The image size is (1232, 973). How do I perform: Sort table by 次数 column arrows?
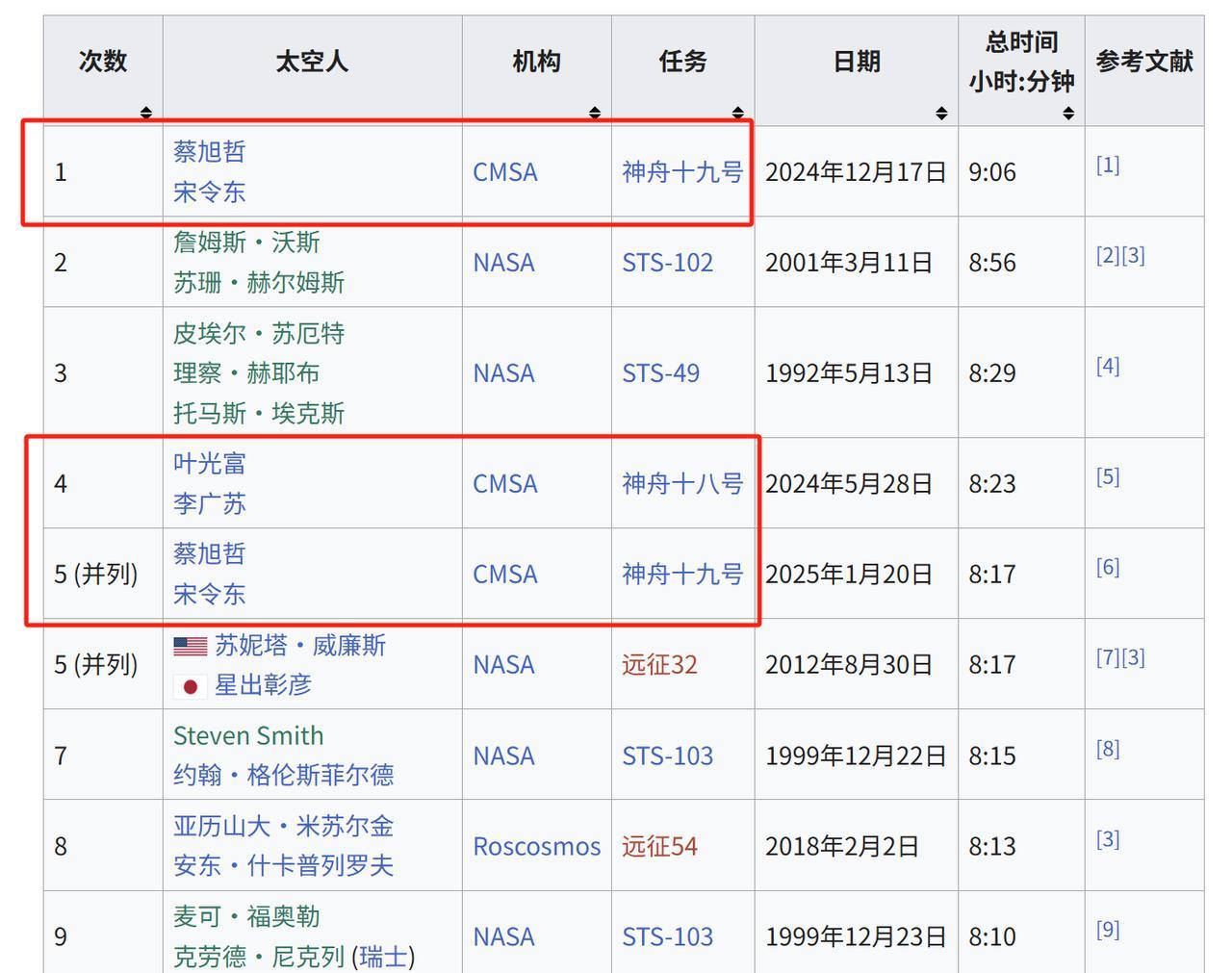point(146,113)
